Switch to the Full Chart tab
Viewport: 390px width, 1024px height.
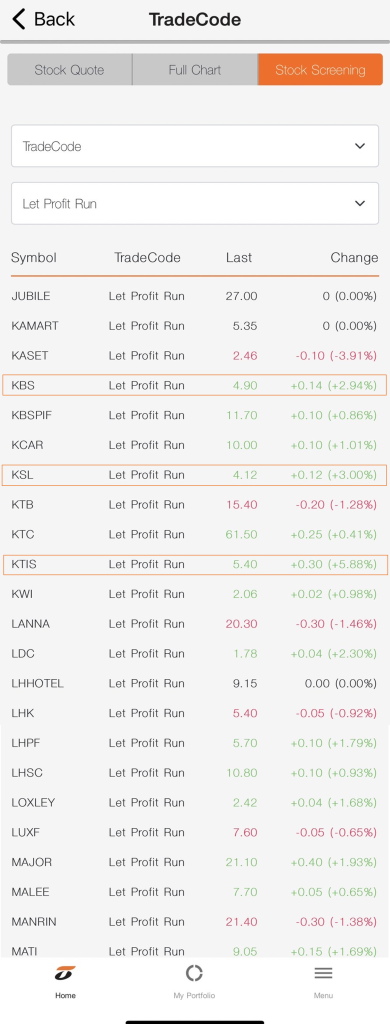(195, 70)
